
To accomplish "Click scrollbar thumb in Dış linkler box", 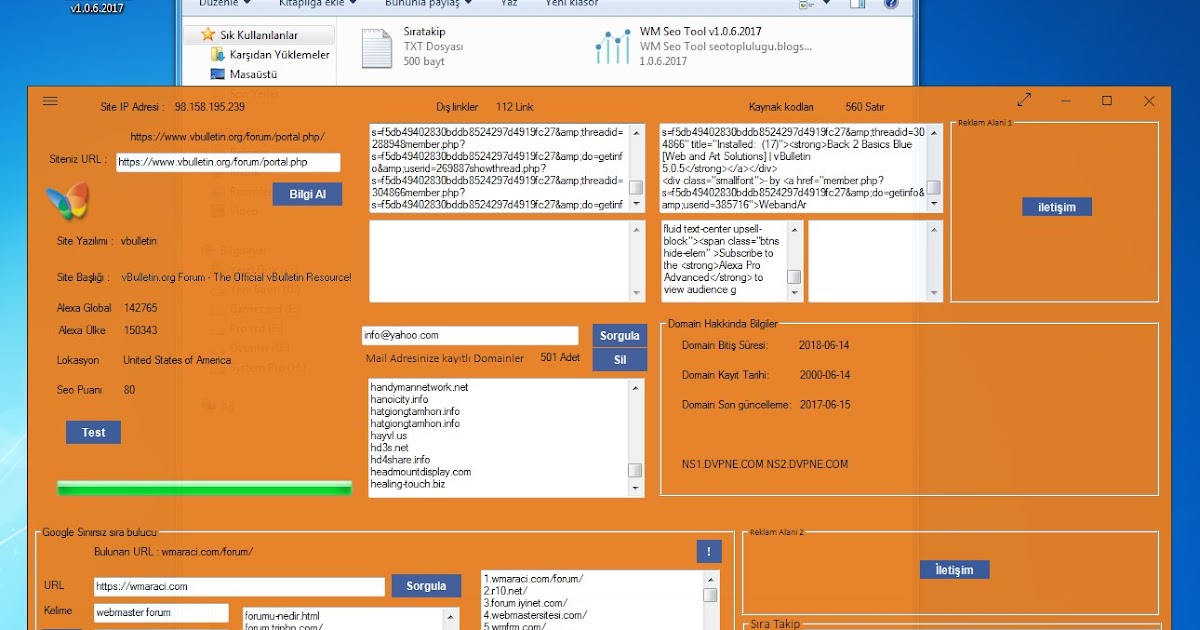I will pyautogui.click(x=636, y=187).
